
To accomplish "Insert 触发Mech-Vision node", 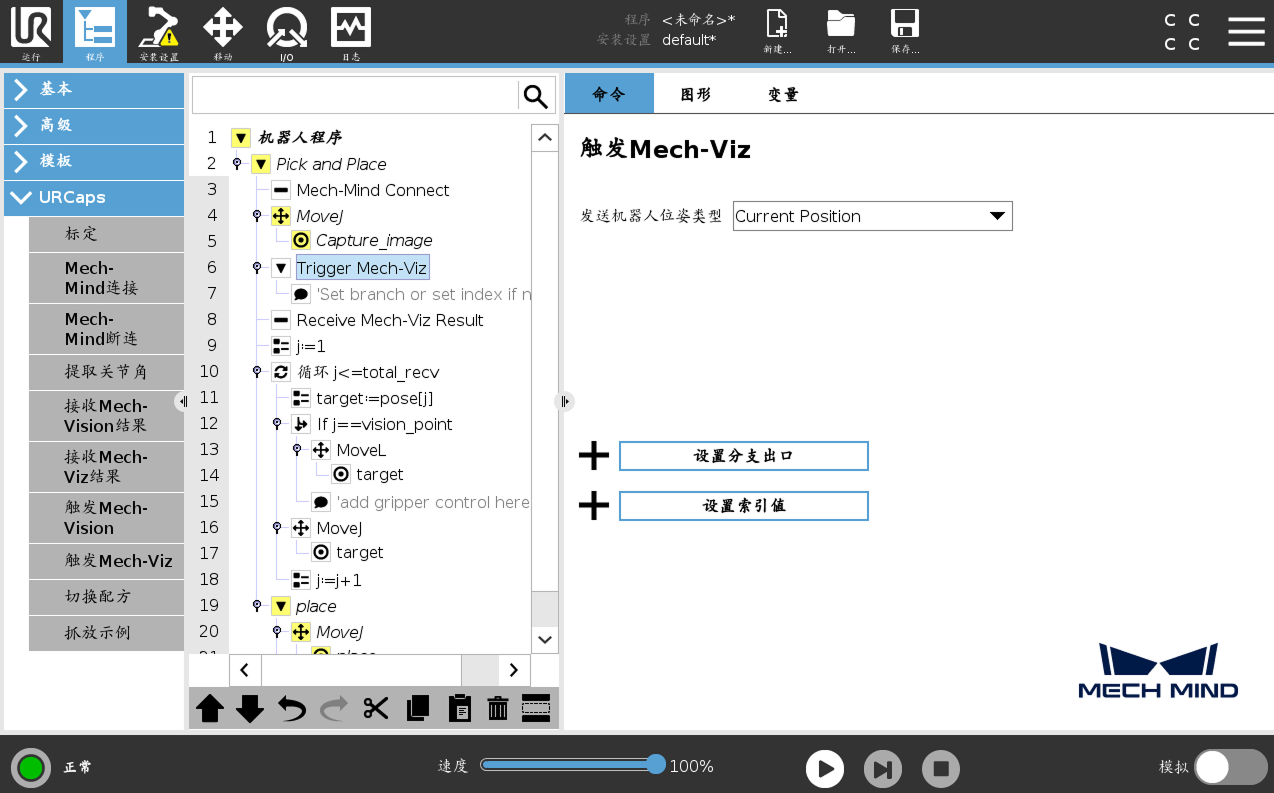I will click(106, 518).
